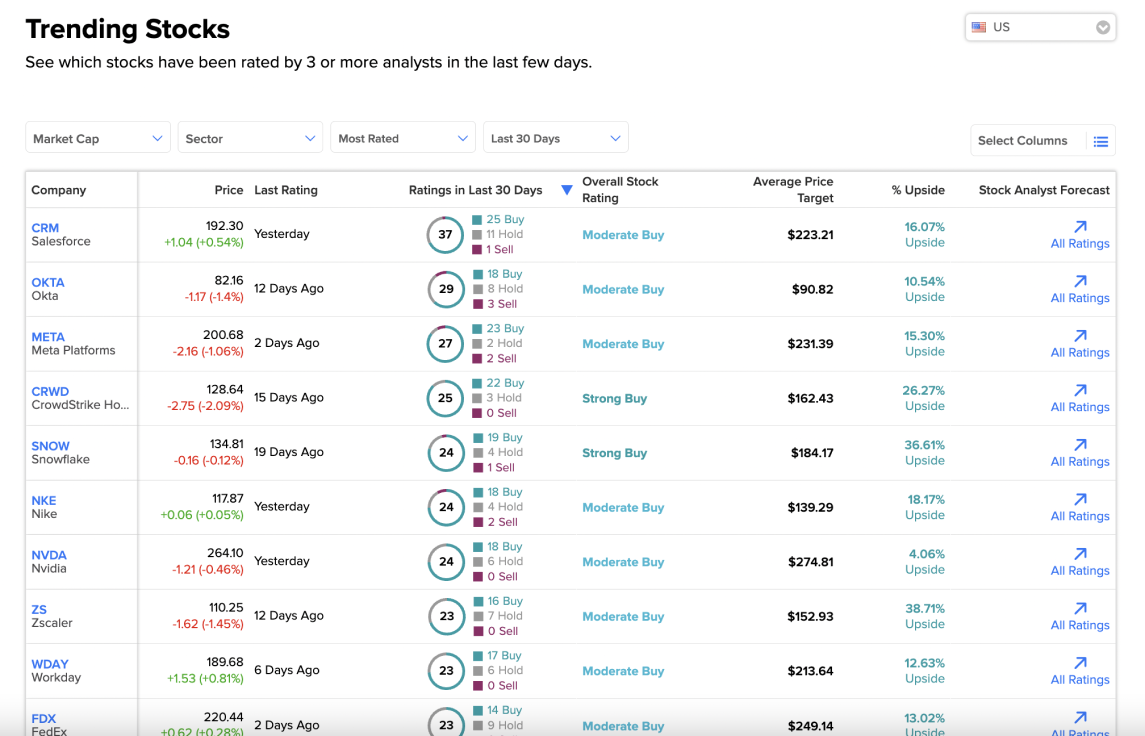Open the SNOW ticker link
Screen dimensions: 1145x736
[50, 446]
